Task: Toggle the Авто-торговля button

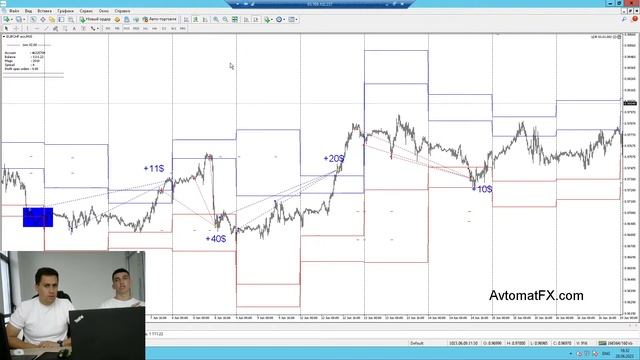Action: (x=159, y=19)
